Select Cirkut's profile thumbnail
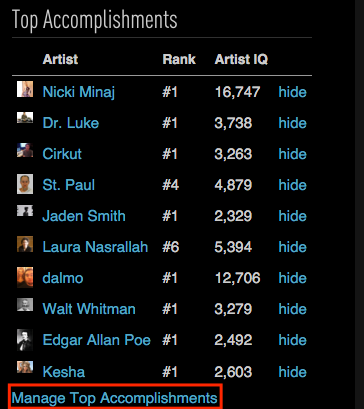The height and width of the screenshot is (409, 364). point(25,150)
